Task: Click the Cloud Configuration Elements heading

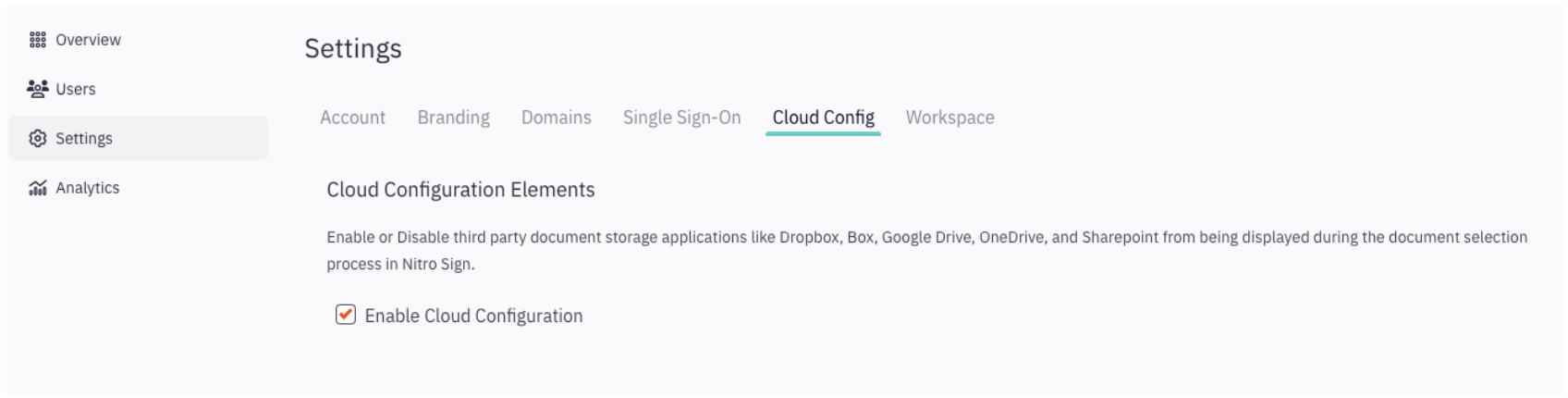Action: point(460,190)
